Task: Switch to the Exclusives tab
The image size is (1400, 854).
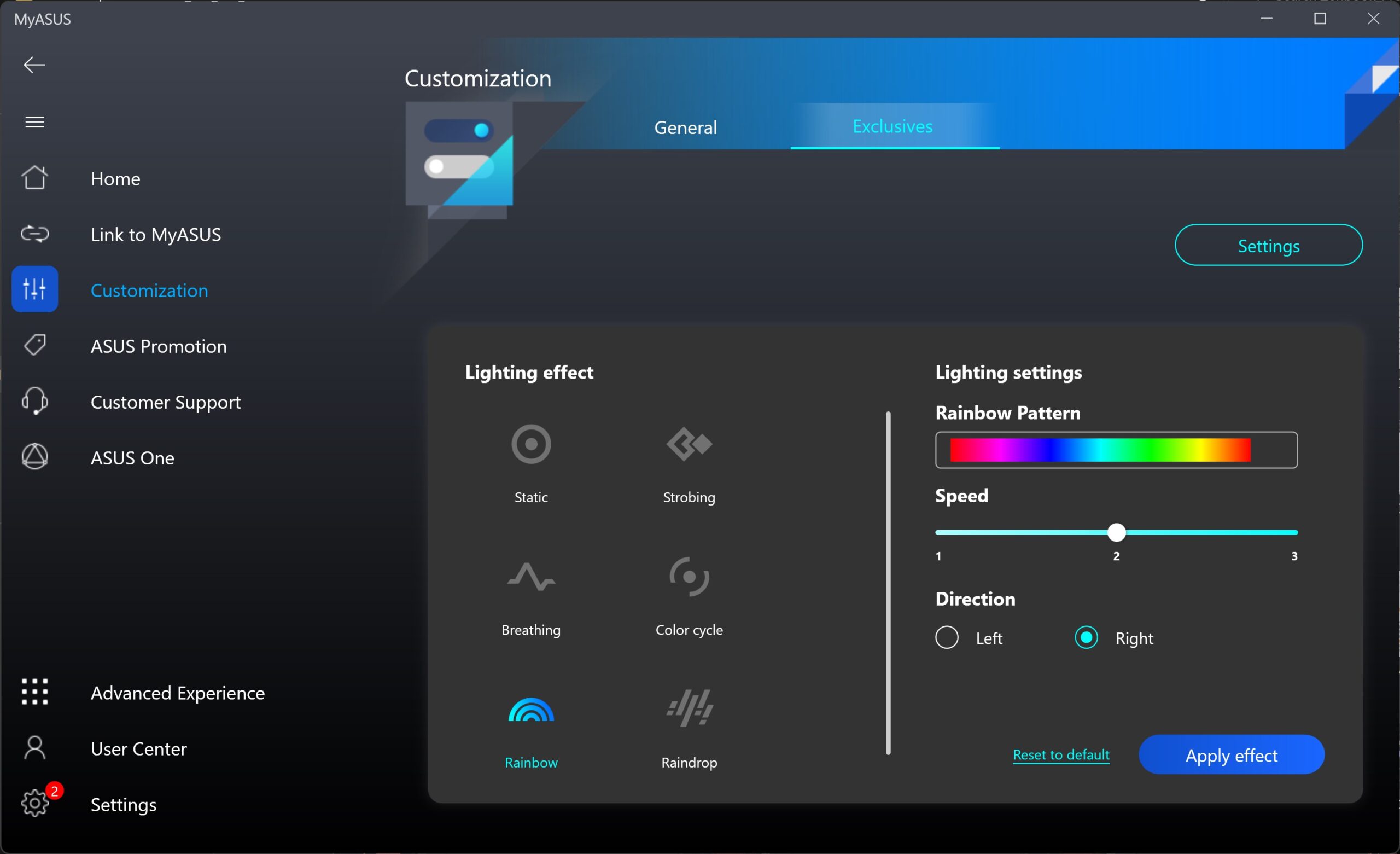Action: click(892, 126)
